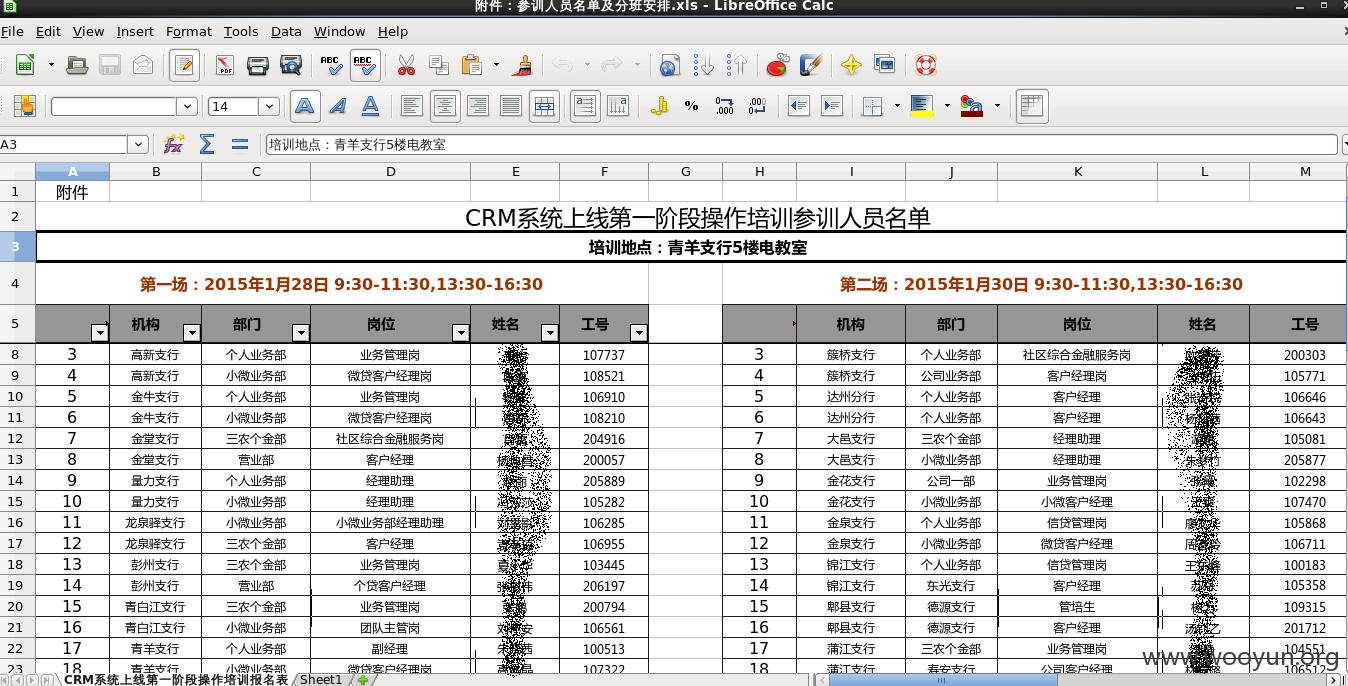Viewport: 1348px width, 686px height.
Task: Run the Spelling check icon
Action: pos(331,66)
